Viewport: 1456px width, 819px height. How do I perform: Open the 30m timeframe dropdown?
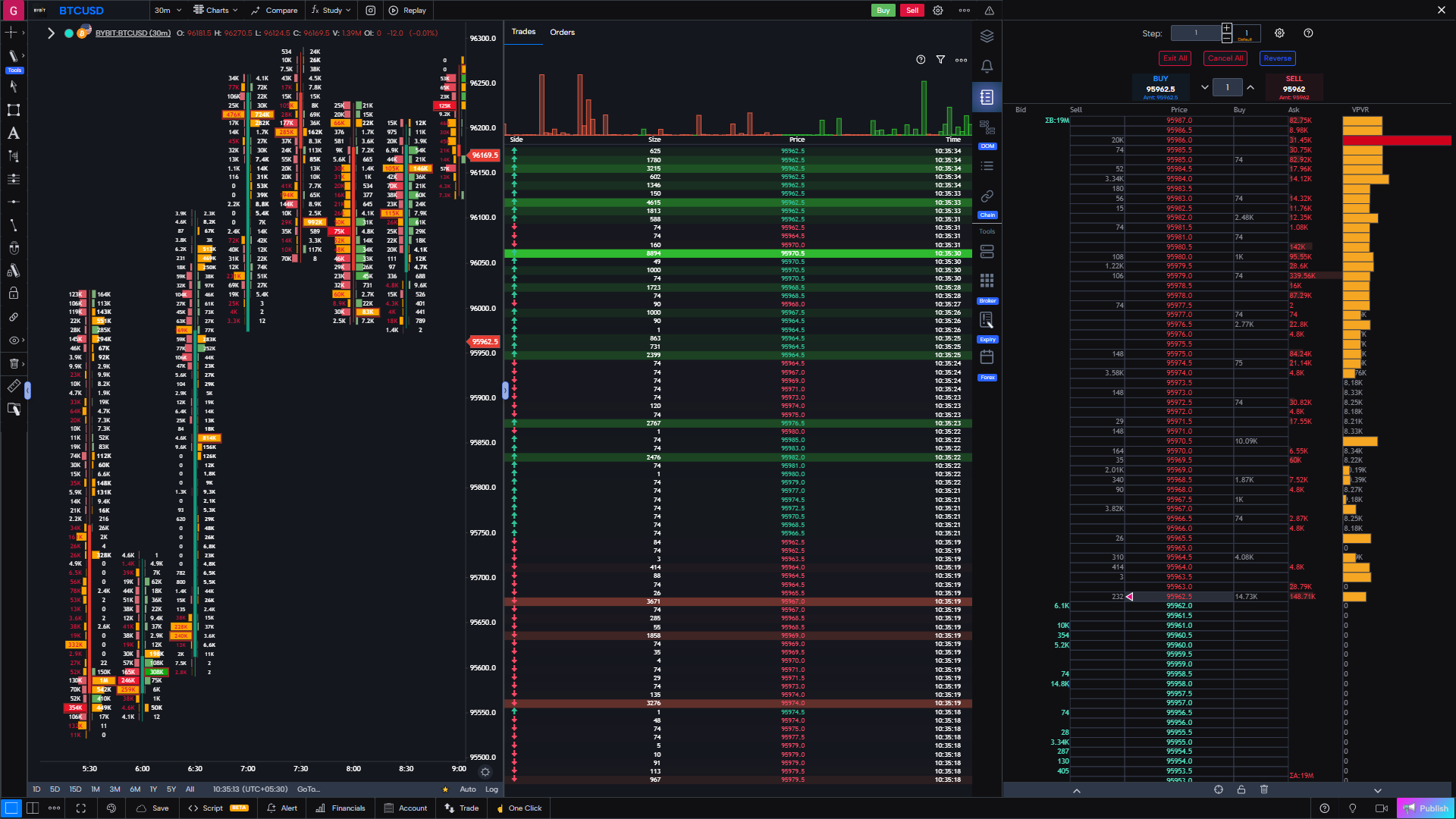tap(167, 11)
